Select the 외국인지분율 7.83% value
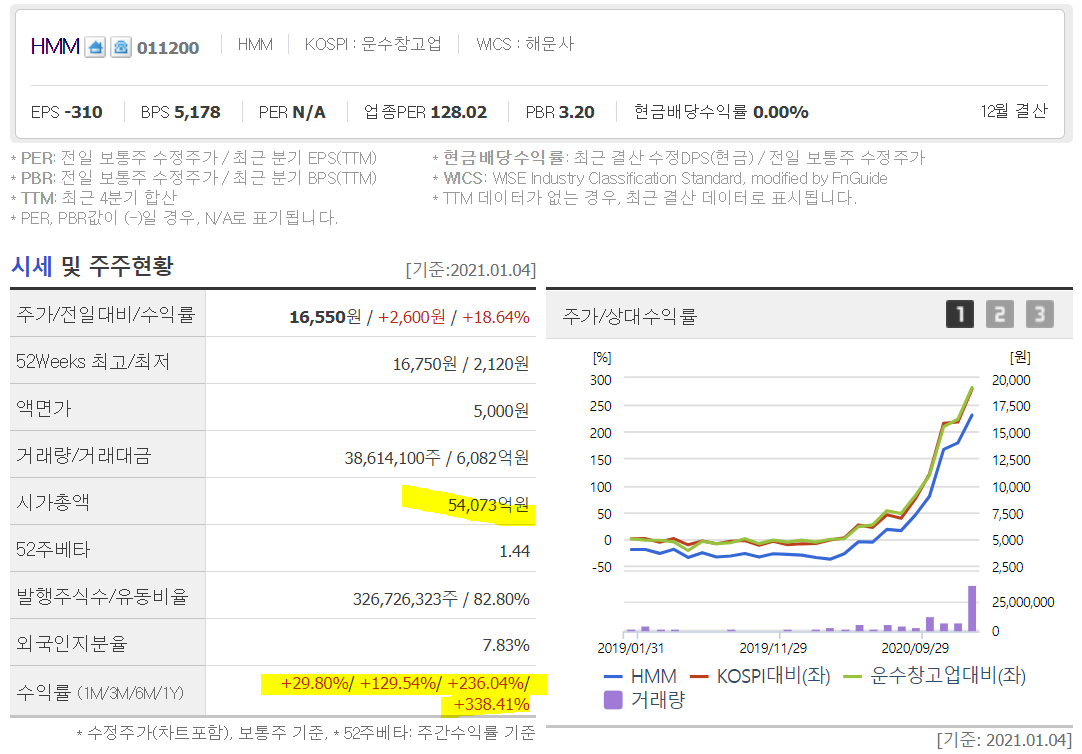Image resolution: width=1082 pixels, height=754 pixels. [x=506, y=645]
